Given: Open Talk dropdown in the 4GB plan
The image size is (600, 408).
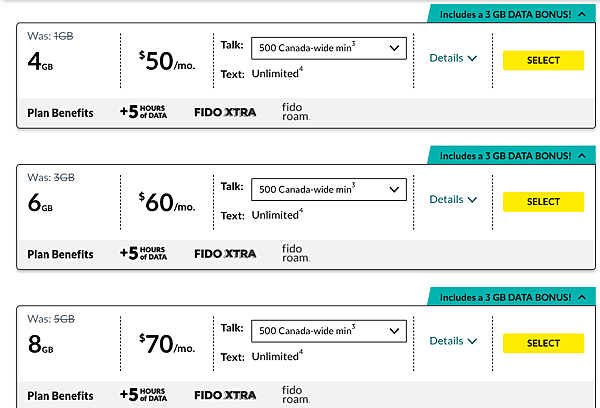Looking at the screenshot, I should (x=329, y=48).
